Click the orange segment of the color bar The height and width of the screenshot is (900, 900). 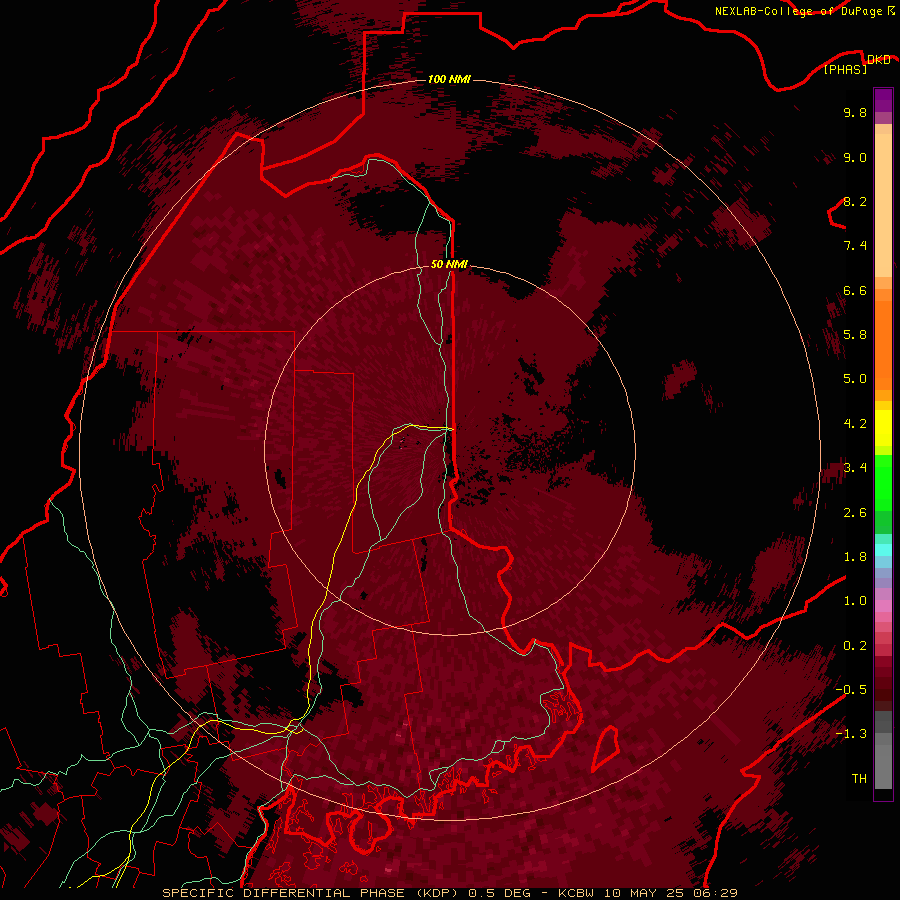point(883,344)
